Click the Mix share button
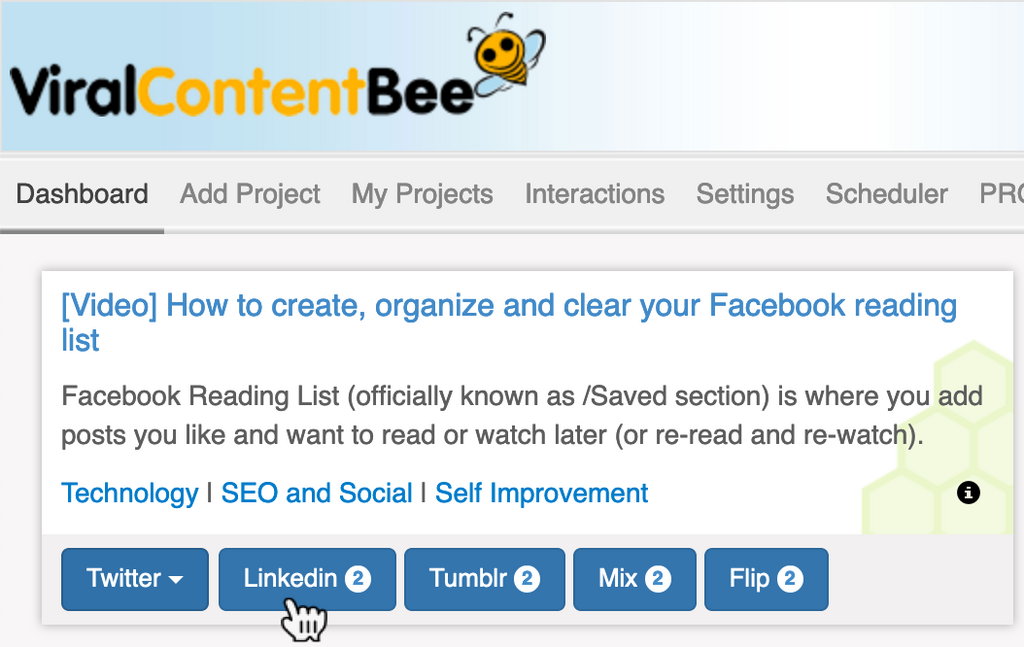The height and width of the screenshot is (647, 1024). (618, 579)
